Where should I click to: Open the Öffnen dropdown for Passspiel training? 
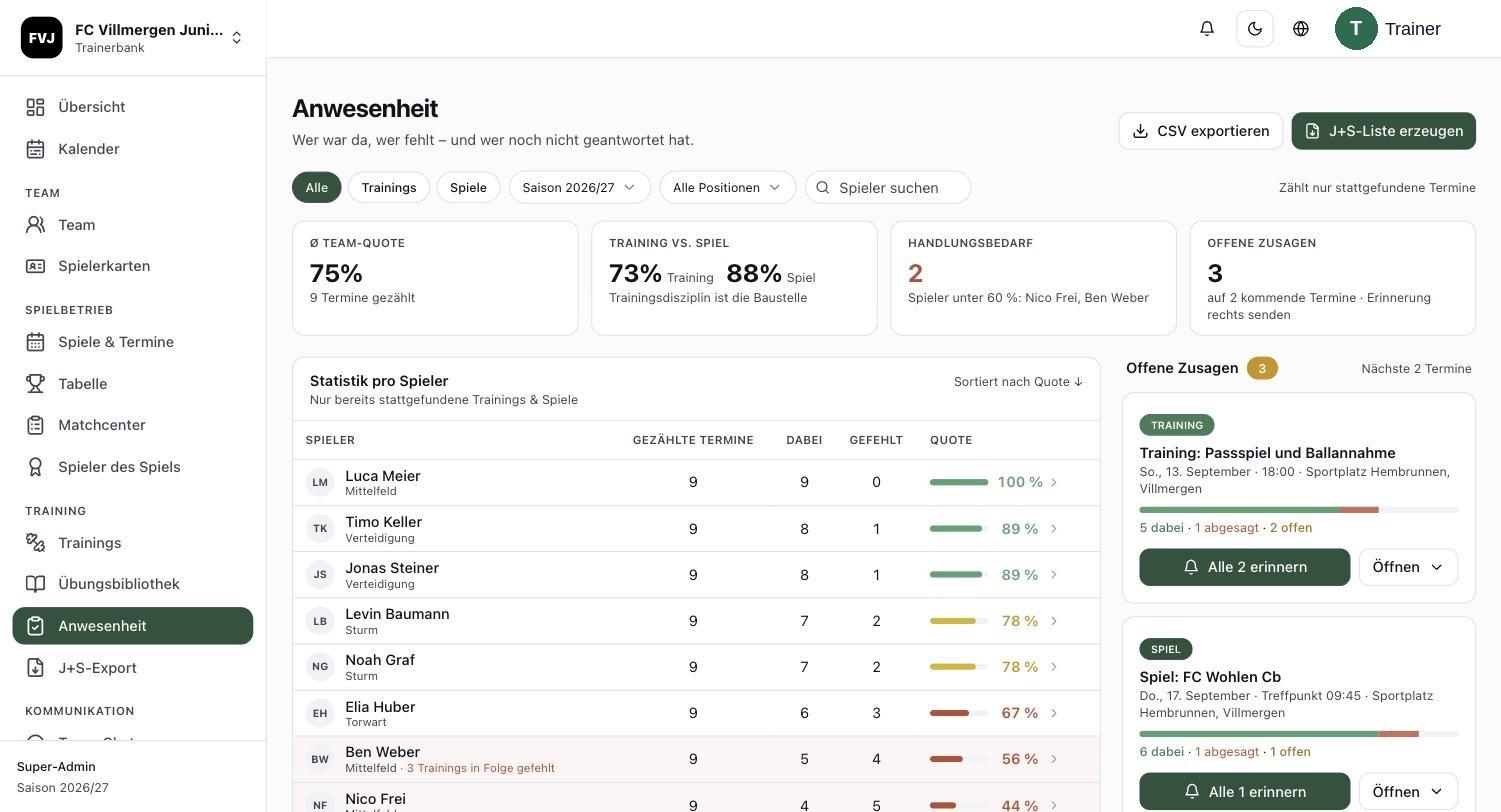[x=1408, y=567]
